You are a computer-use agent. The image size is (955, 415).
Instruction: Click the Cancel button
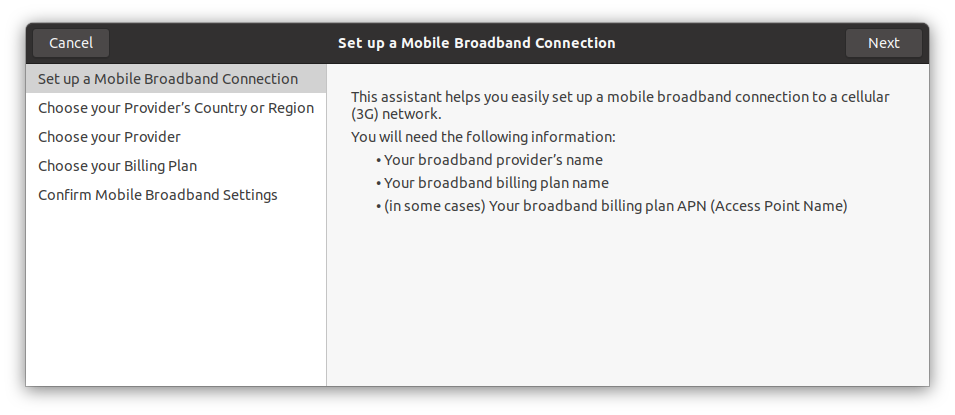point(71,43)
